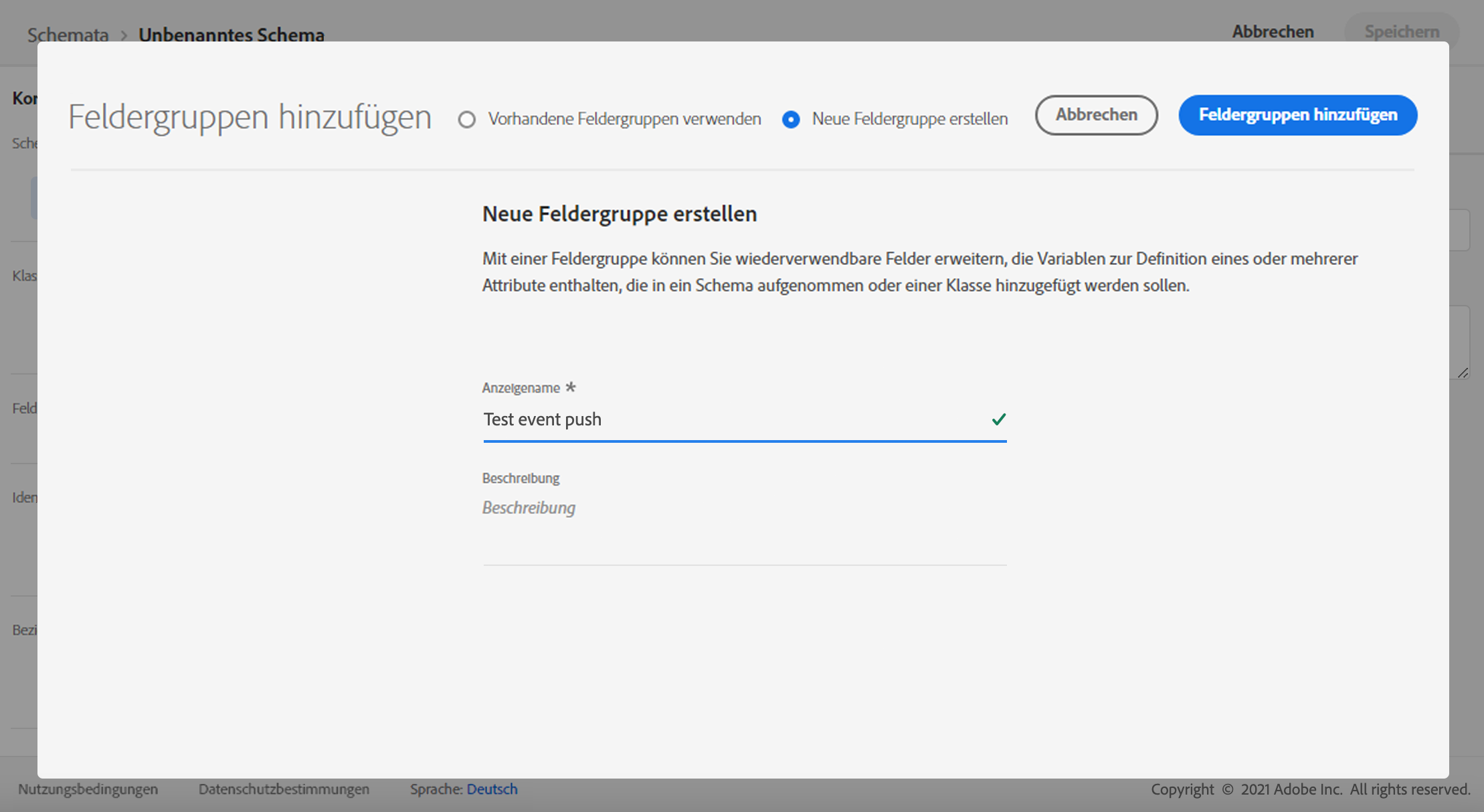Click the textarea resize handle at right
The image size is (1484, 812).
[x=1463, y=373]
